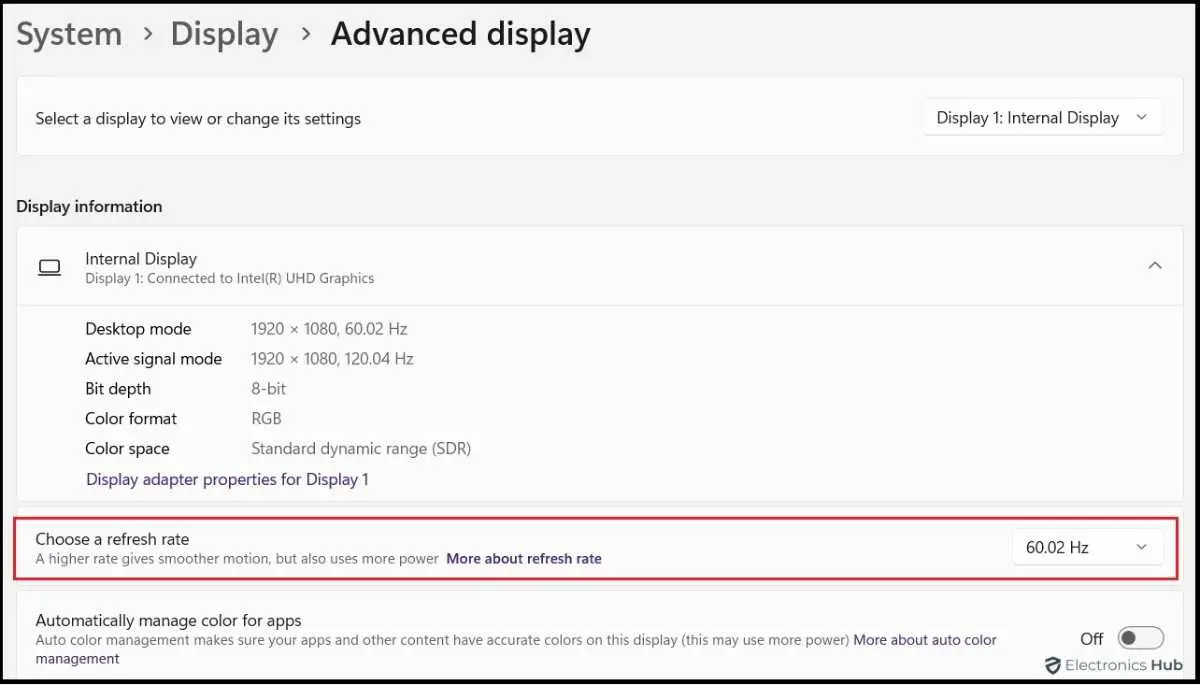Click the Advanced display heading
Viewport: 1200px width, 685px height.
(461, 34)
